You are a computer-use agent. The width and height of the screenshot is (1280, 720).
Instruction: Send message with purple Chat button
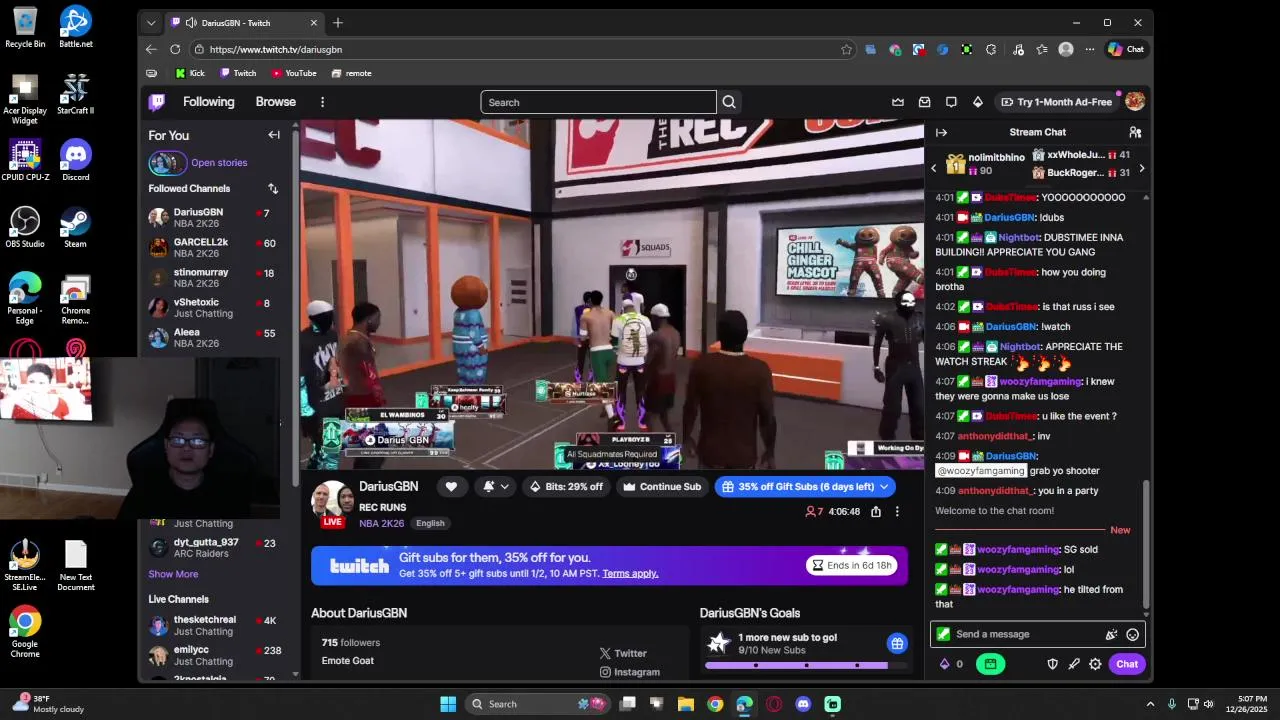[x=1127, y=664]
